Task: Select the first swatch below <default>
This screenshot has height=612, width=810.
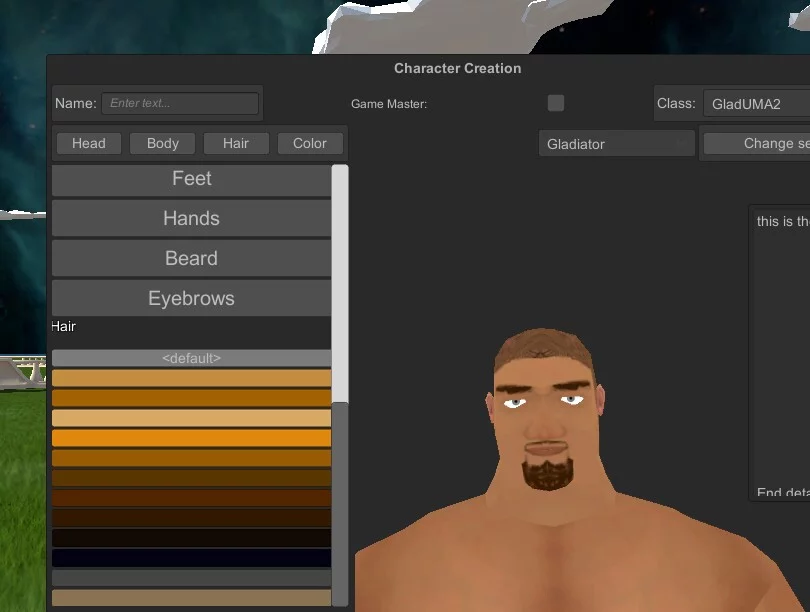Action: pyautogui.click(x=192, y=378)
